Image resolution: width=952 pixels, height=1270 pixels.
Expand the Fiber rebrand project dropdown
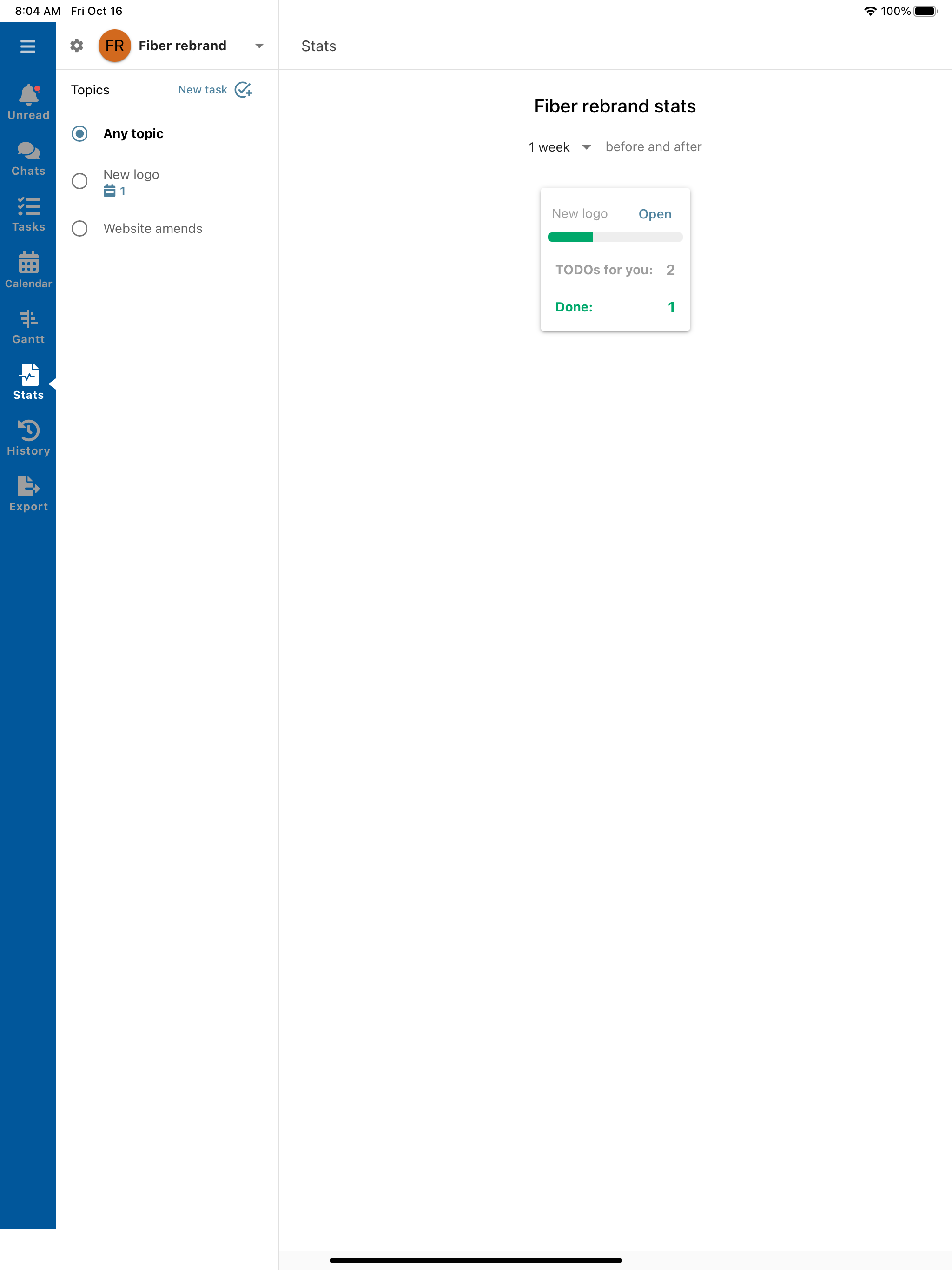pos(259,46)
